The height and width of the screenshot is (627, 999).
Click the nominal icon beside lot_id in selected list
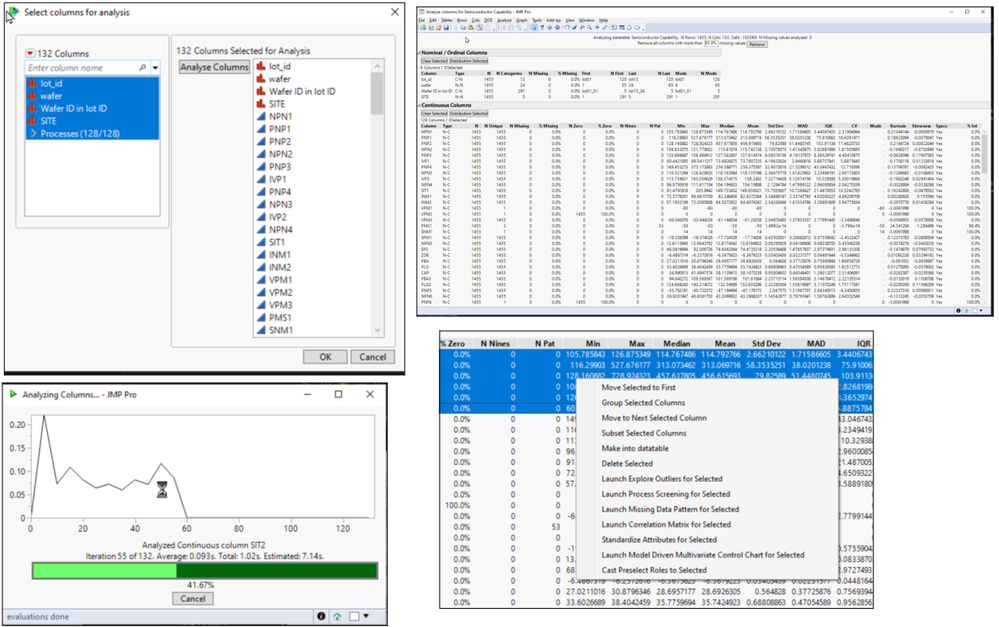(x=261, y=67)
